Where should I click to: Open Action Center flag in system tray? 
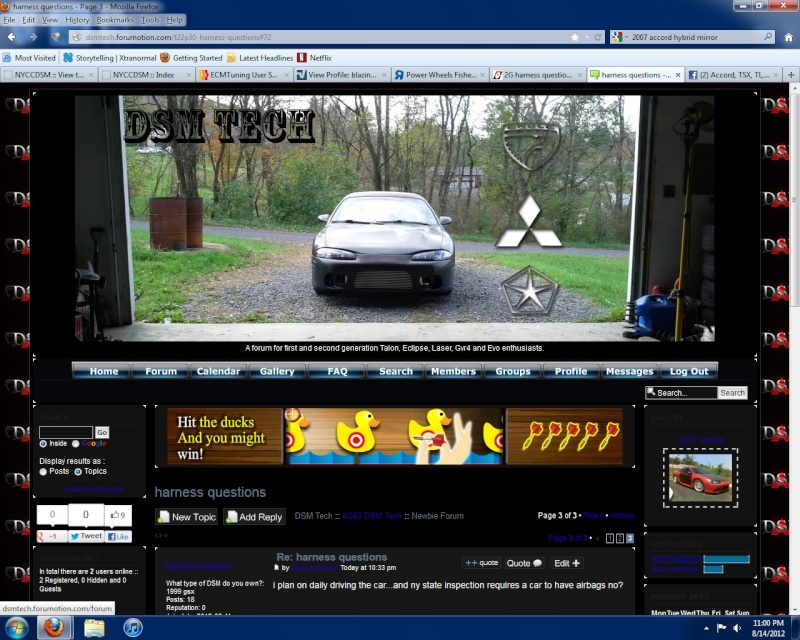coord(721,628)
